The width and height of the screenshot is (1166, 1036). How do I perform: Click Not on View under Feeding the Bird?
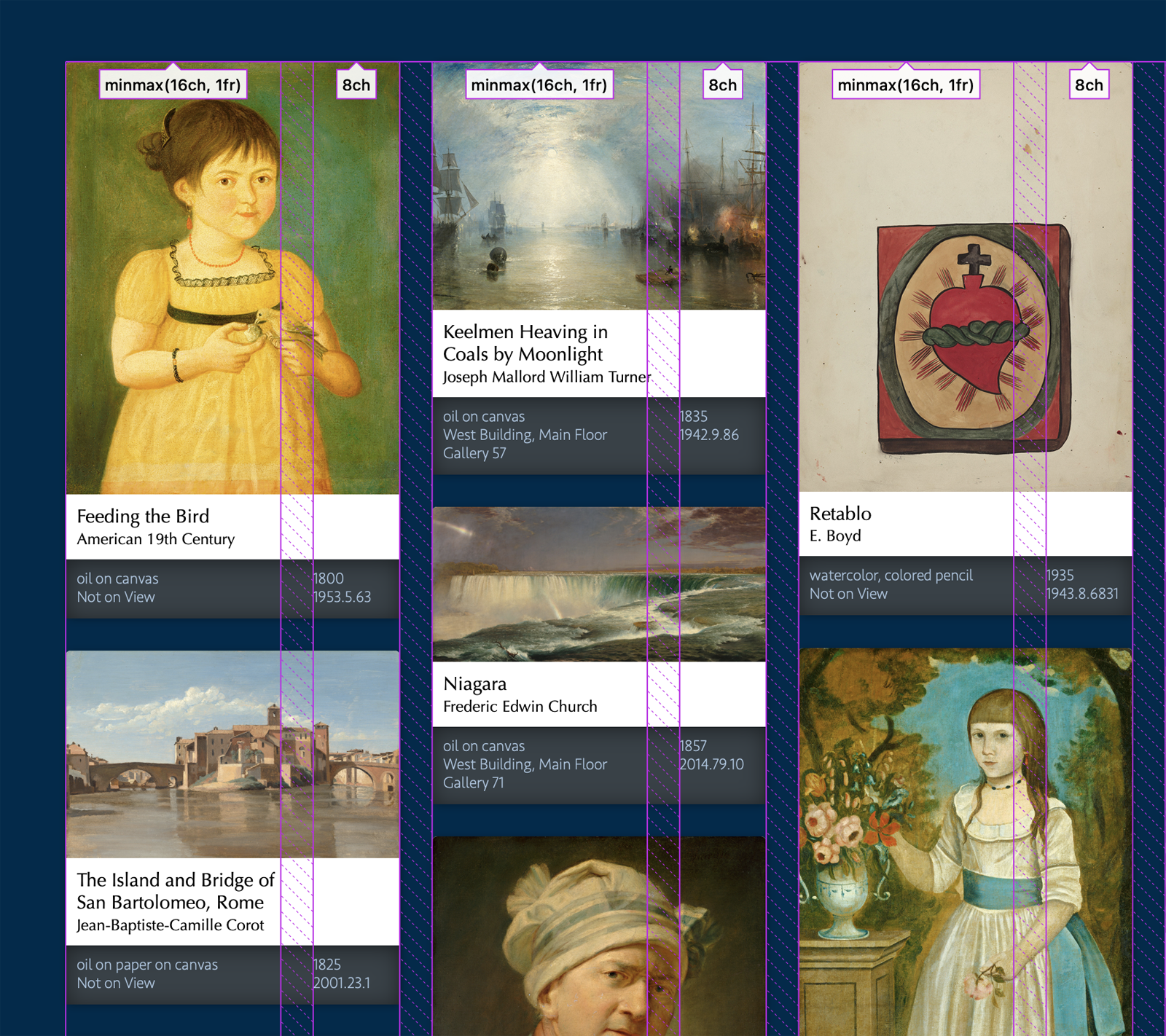(x=116, y=597)
